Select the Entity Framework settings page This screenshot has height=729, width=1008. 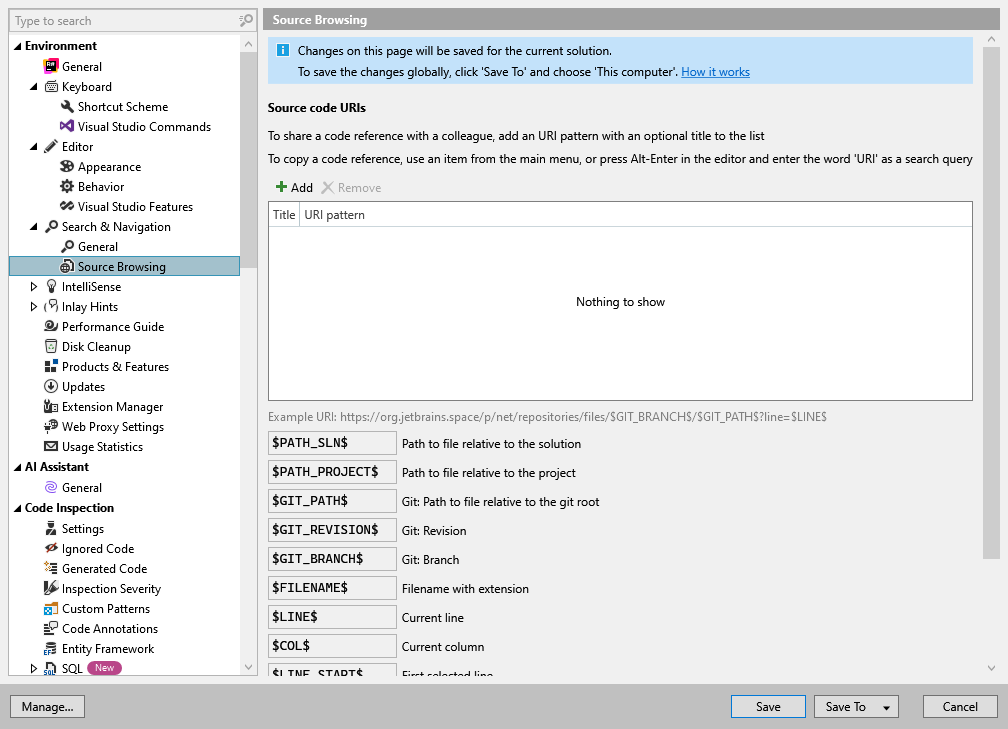click(x=111, y=648)
